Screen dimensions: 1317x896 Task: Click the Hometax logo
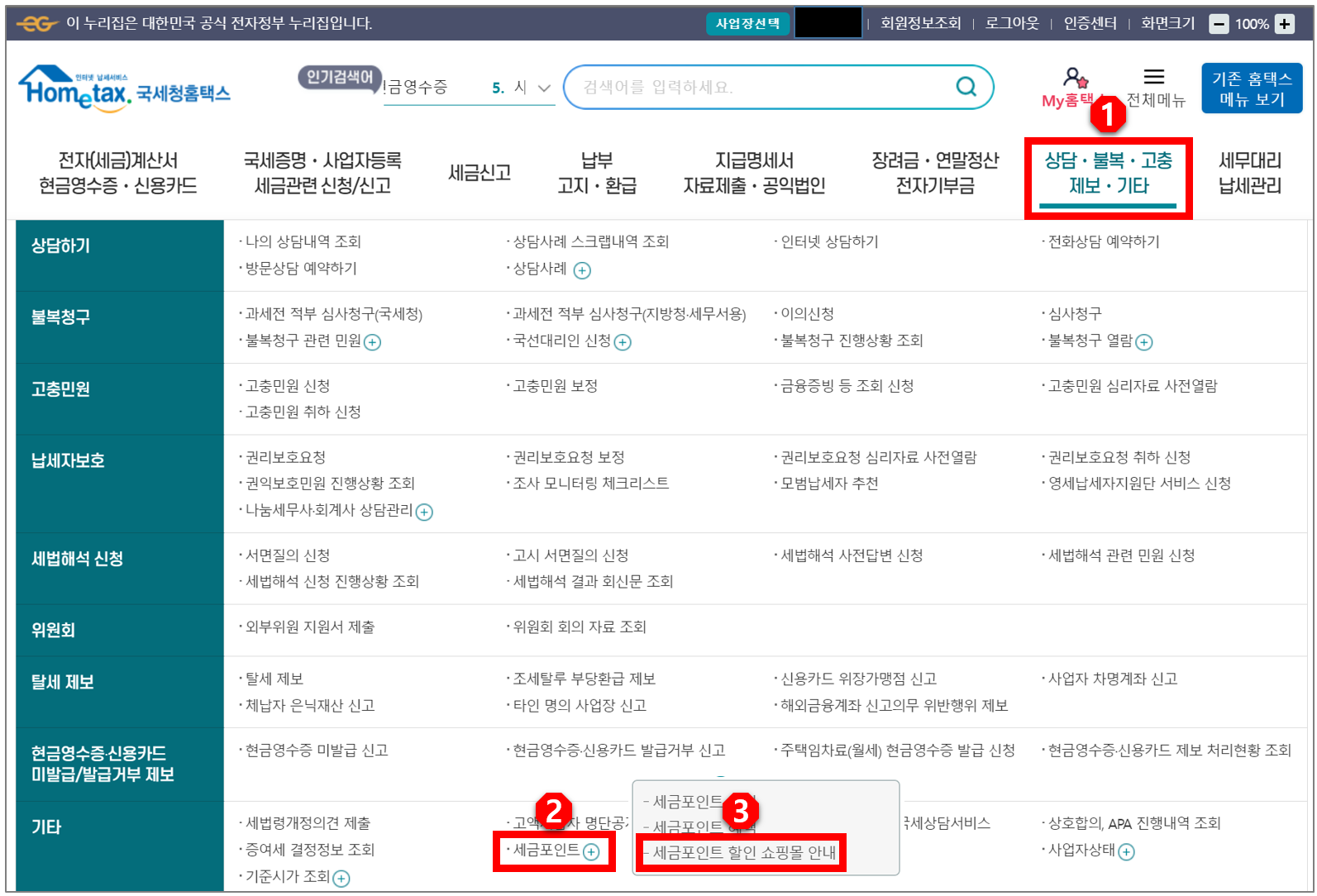pyautogui.click(x=124, y=88)
